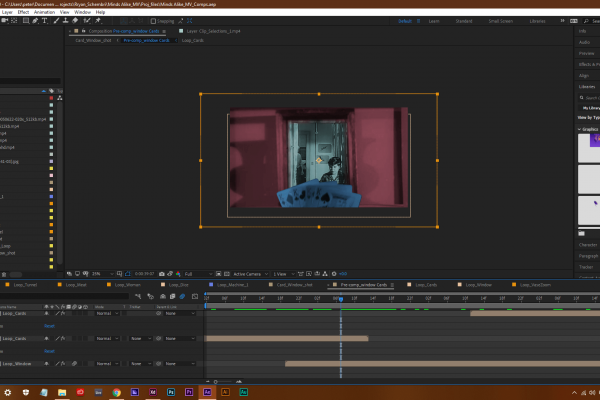600x400 pixels.
Task: Open the magnification ratio dropdown
Action: pyautogui.click(x=103, y=274)
